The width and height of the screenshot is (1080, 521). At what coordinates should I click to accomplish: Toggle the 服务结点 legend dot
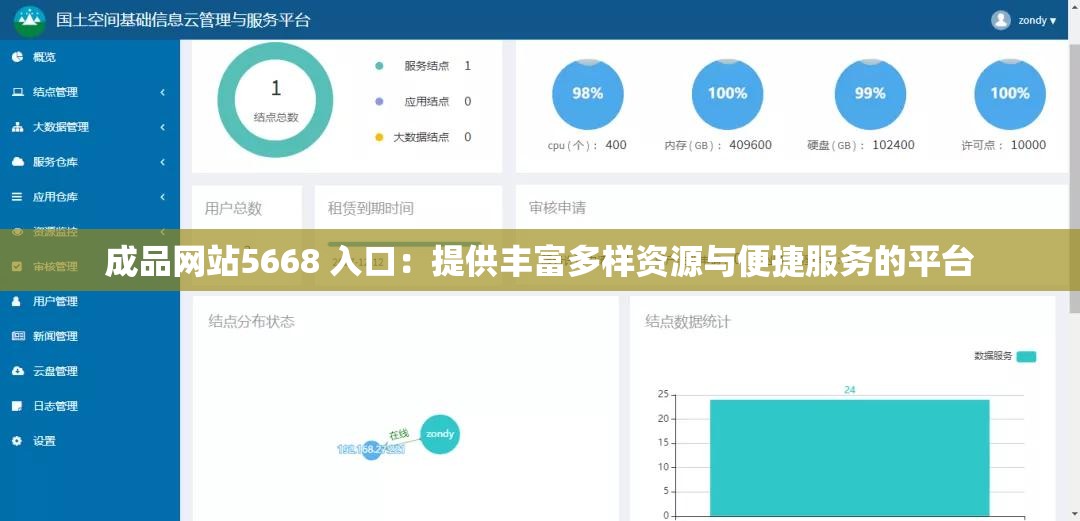click(x=379, y=66)
